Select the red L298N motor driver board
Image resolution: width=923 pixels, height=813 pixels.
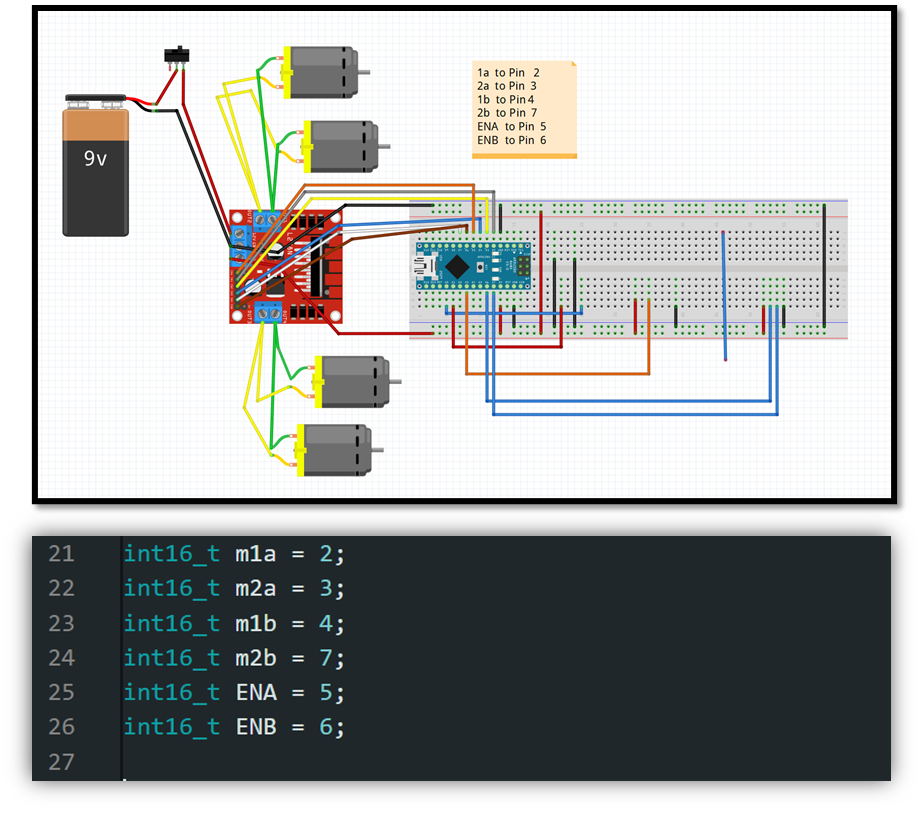click(285, 267)
